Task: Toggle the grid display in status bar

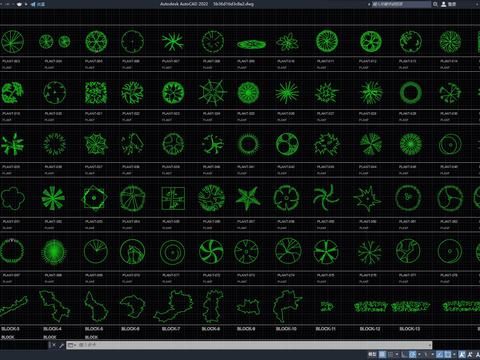Action: click(382, 354)
